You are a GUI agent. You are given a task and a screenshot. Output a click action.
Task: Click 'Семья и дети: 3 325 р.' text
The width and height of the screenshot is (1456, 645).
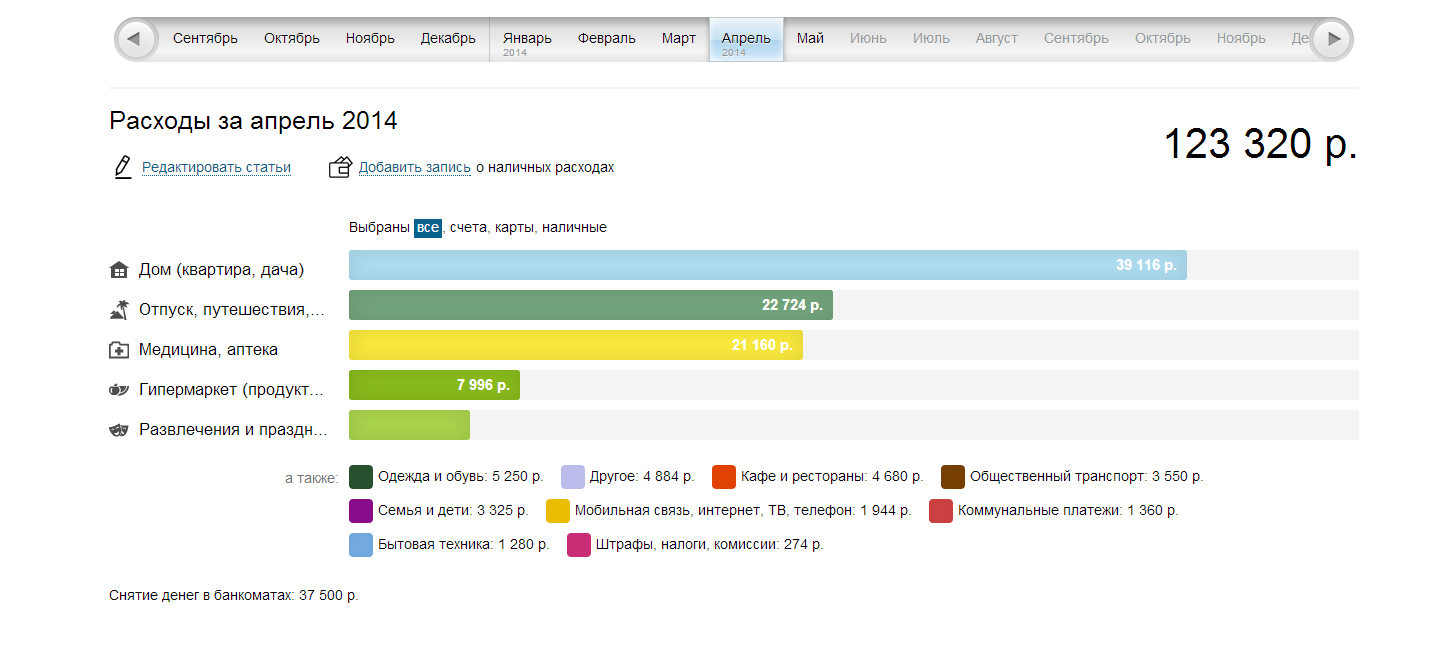point(453,511)
